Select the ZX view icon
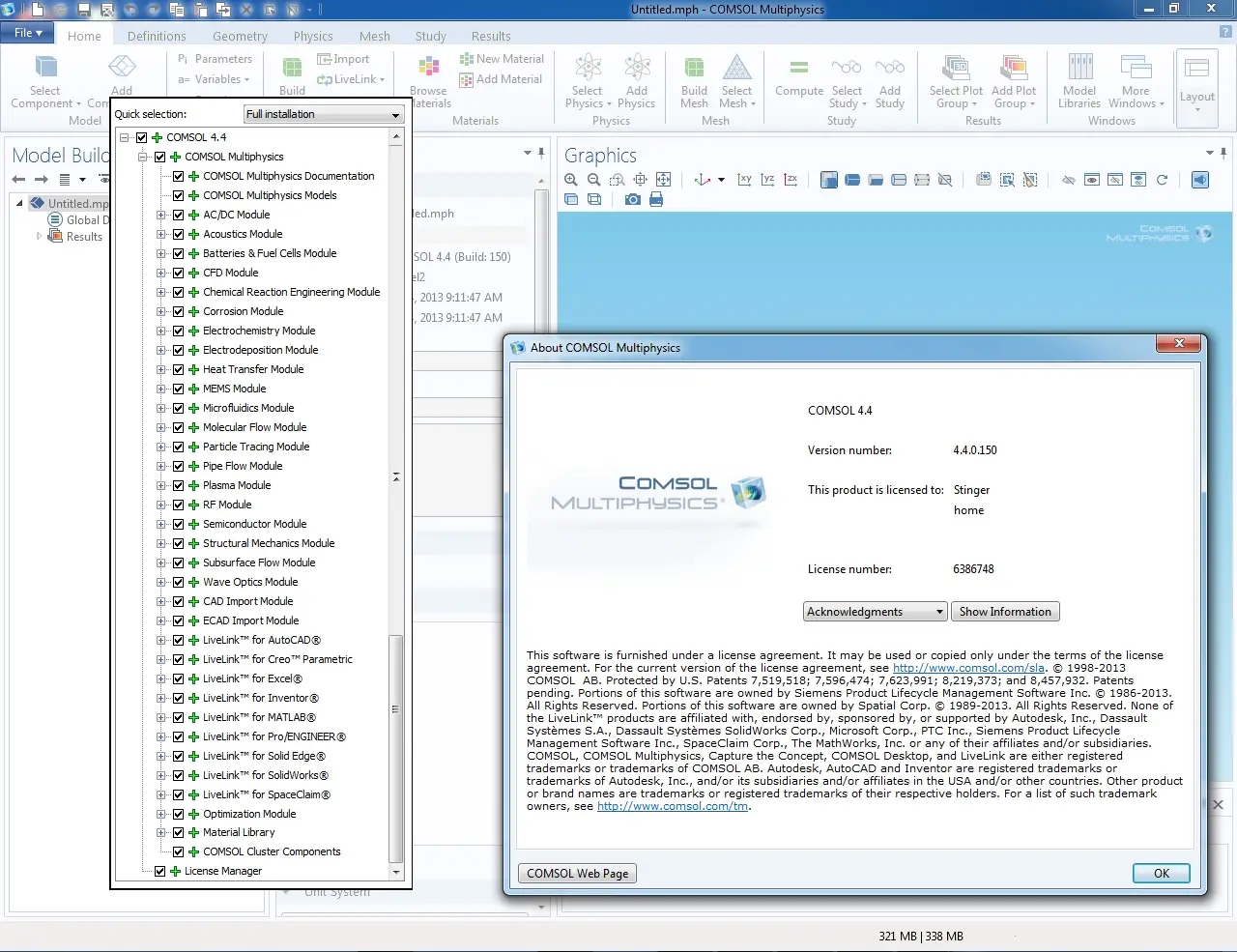 click(791, 180)
